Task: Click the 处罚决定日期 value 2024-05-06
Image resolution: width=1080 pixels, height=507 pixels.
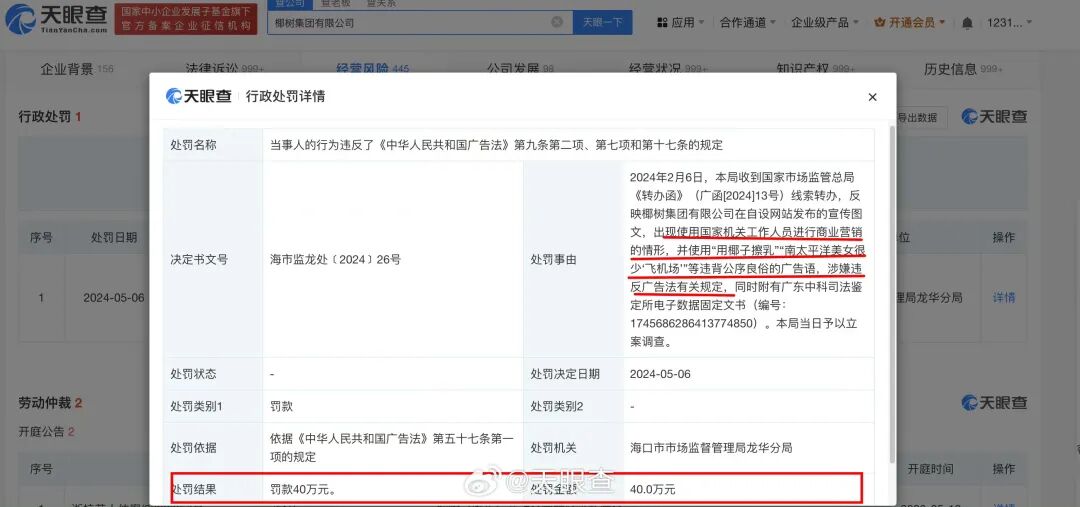Action: click(660, 374)
